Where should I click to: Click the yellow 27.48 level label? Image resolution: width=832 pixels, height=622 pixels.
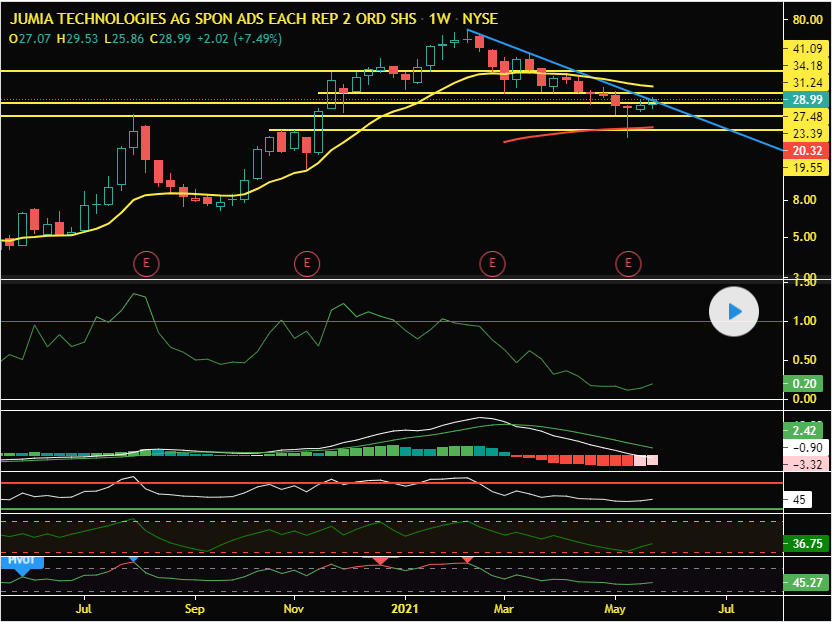(807, 117)
